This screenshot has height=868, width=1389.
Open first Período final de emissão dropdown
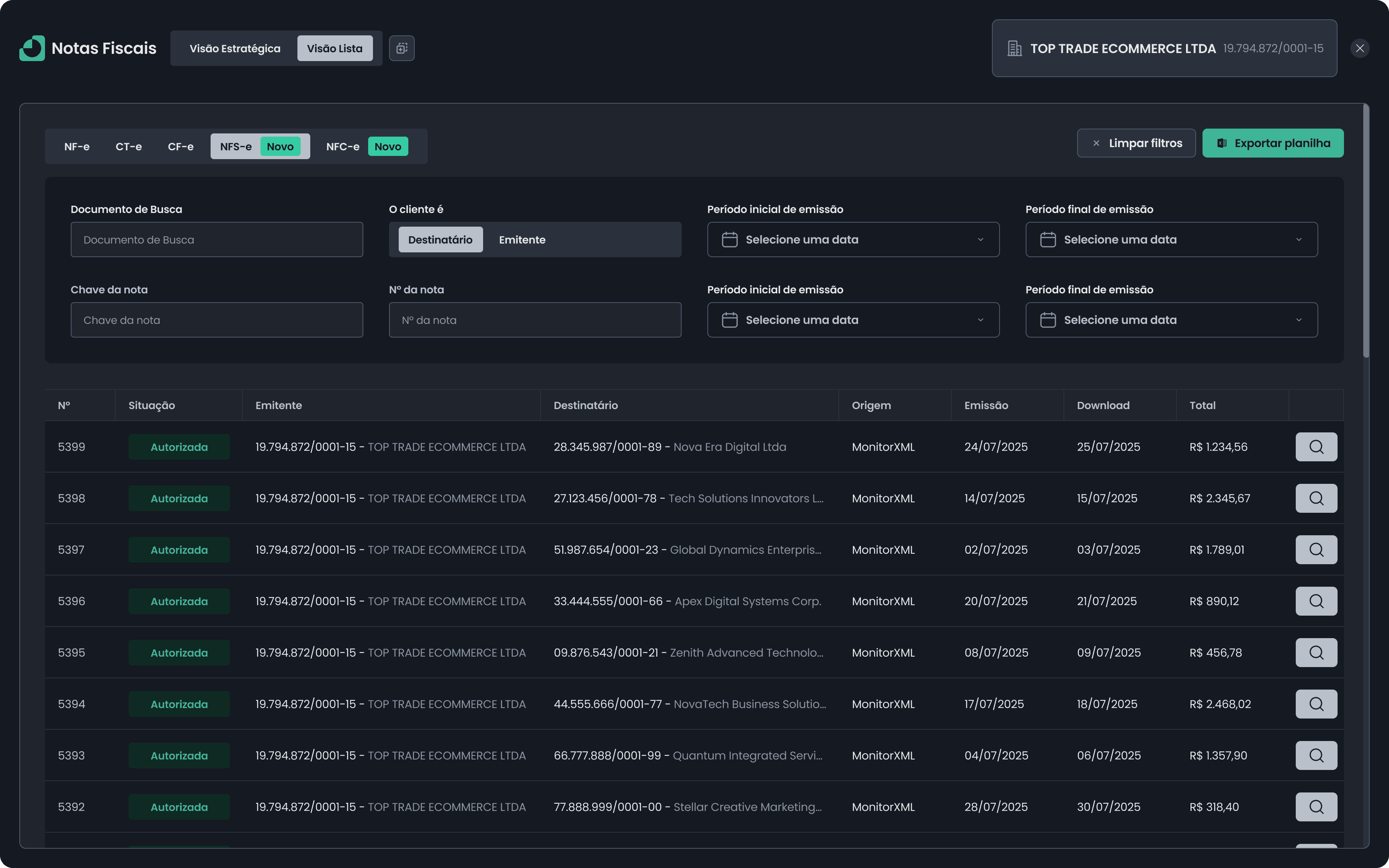click(1171, 240)
